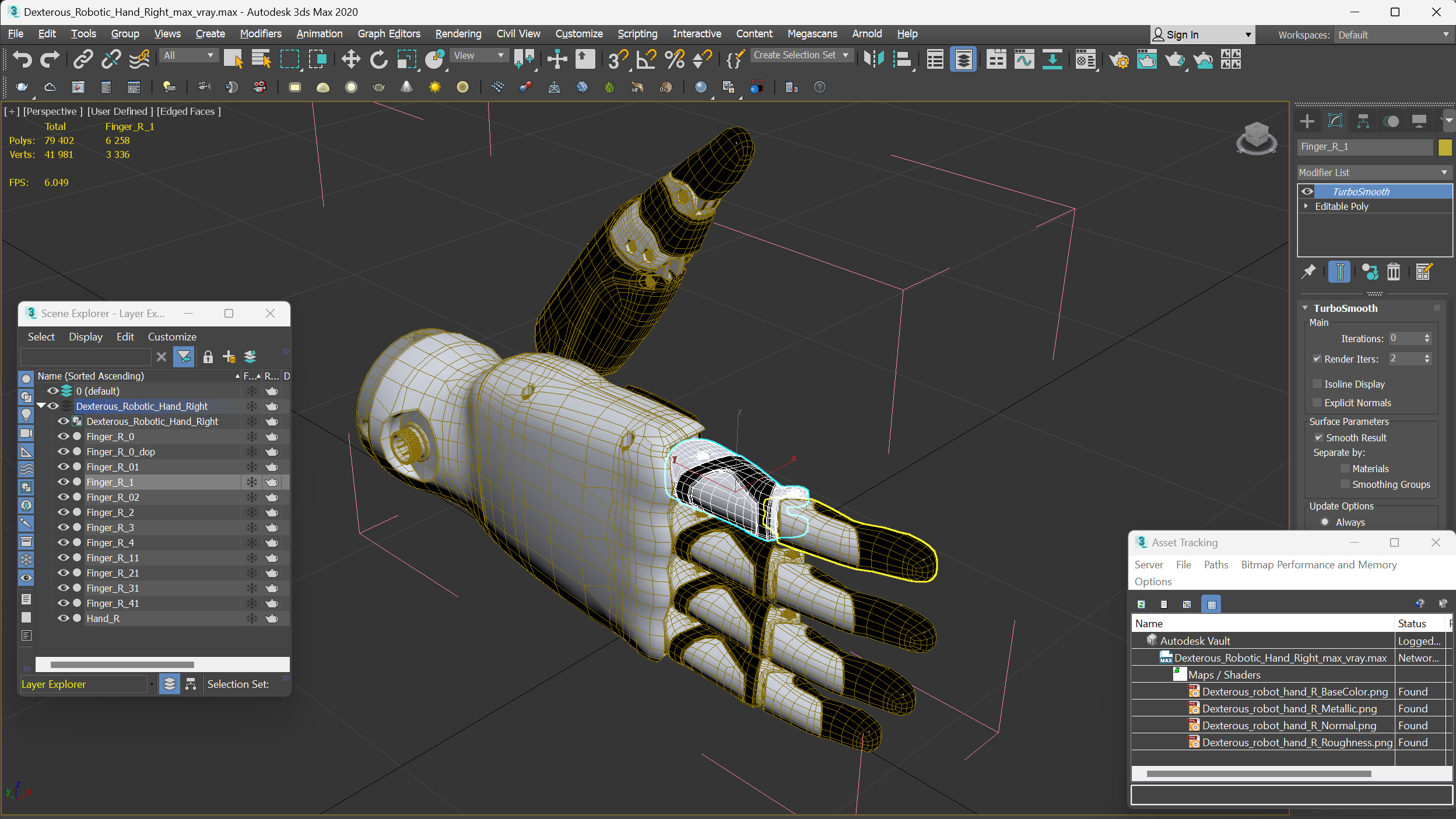
Task: Open selection filter All dropdown
Action: [x=188, y=55]
